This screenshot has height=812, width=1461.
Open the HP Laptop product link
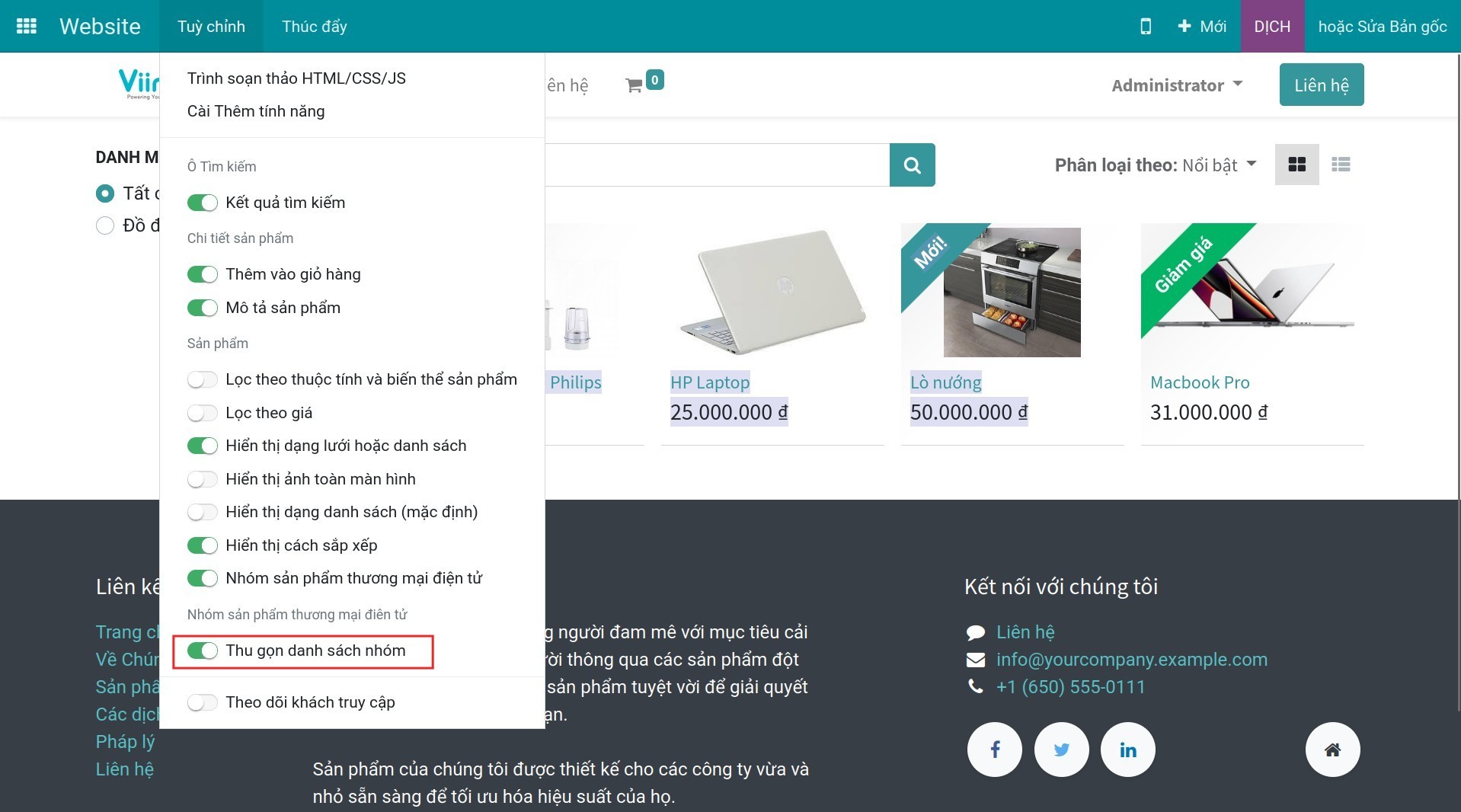click(x=710, y=382)
